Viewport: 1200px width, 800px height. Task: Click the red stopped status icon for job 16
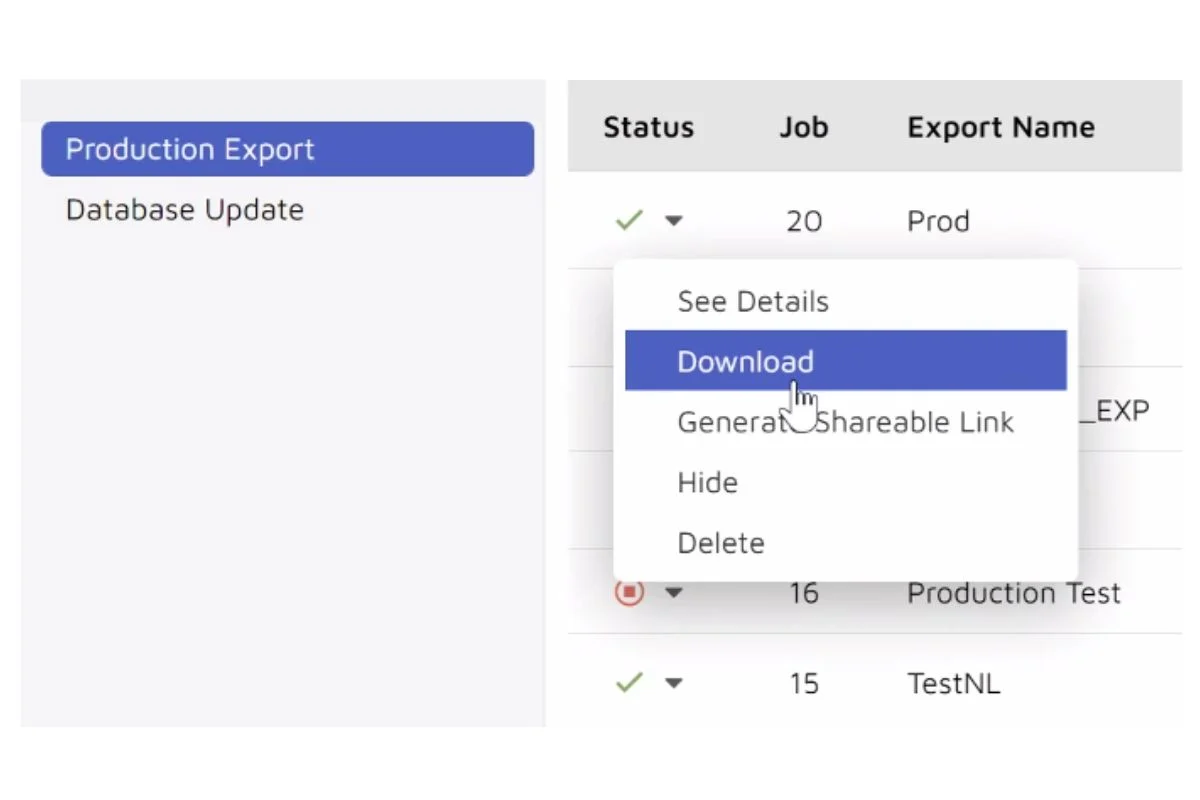pos(629,593)
